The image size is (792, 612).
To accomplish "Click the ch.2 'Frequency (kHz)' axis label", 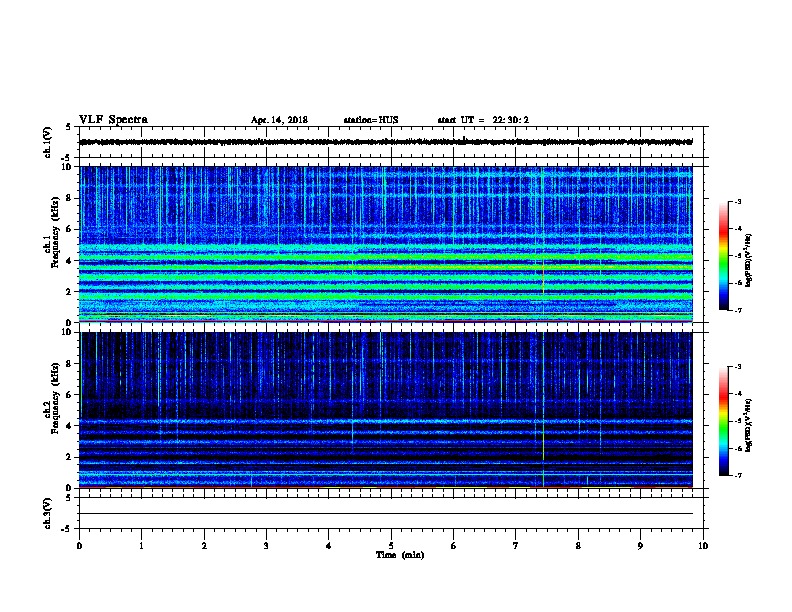I will pos(55,397).
